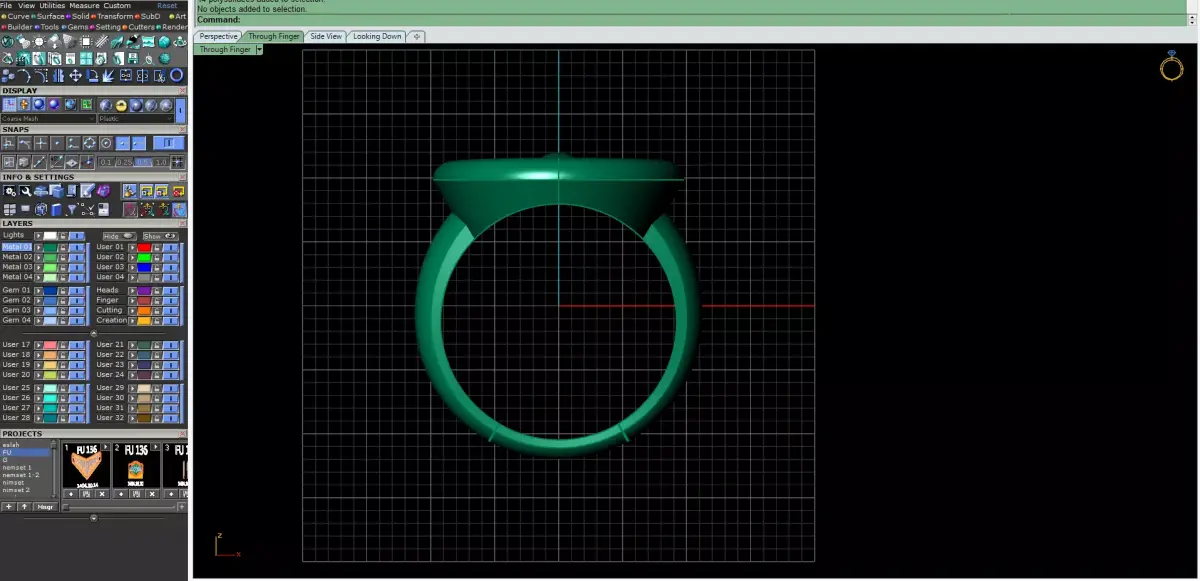Change User 01 red color swatch
Screen dimensions: 1200x581
point(144,247)
